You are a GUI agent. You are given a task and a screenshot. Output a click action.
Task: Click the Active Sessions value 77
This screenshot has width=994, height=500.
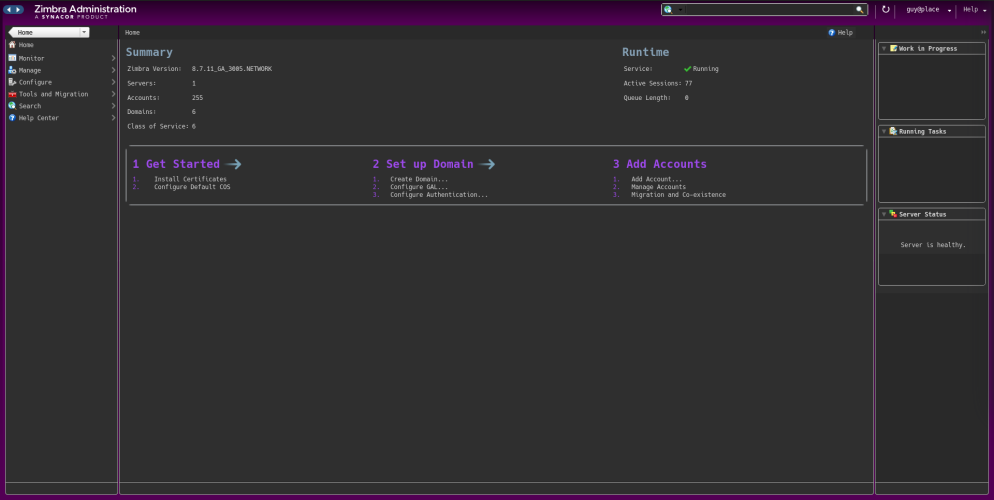tap(688, 83)
